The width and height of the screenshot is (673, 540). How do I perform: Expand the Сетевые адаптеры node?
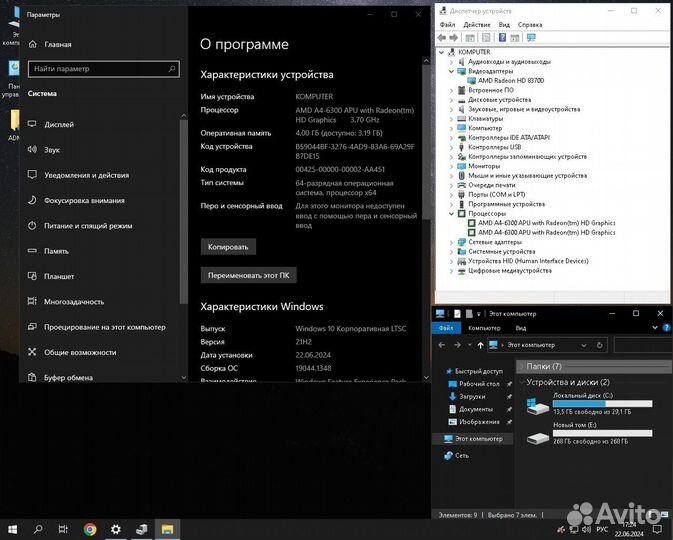tap(451, 242)
